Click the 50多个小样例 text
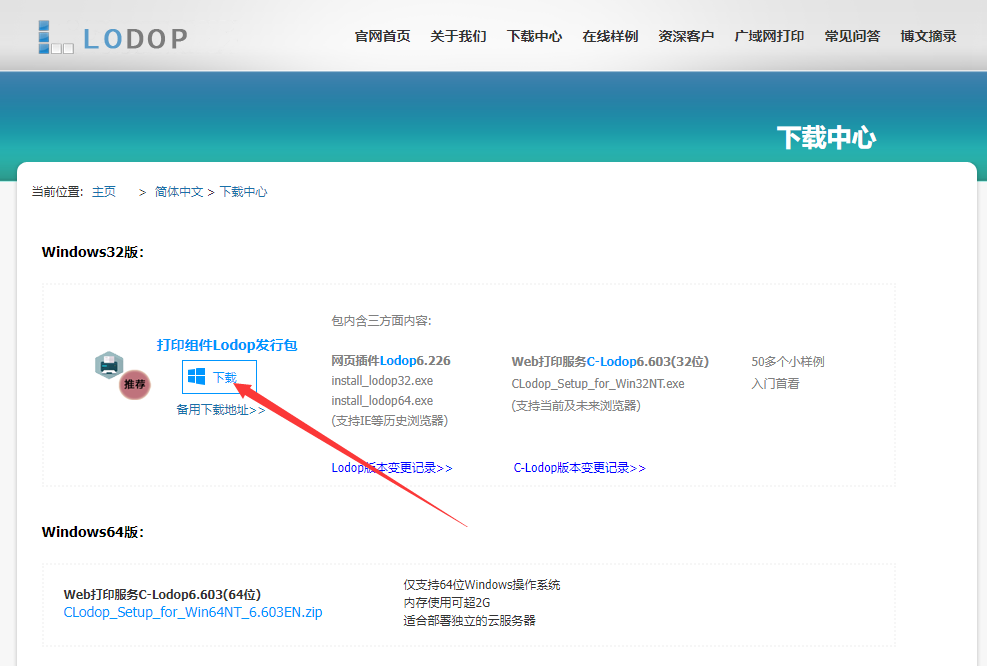The image size is (987, 666). (x=787, y=361)
